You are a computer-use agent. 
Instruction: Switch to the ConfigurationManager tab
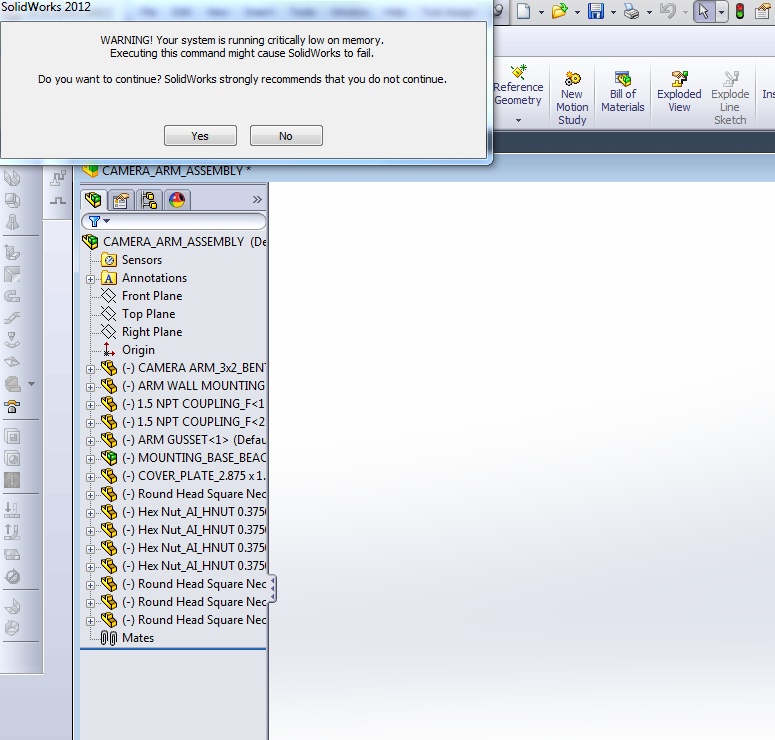click(149, 200)
